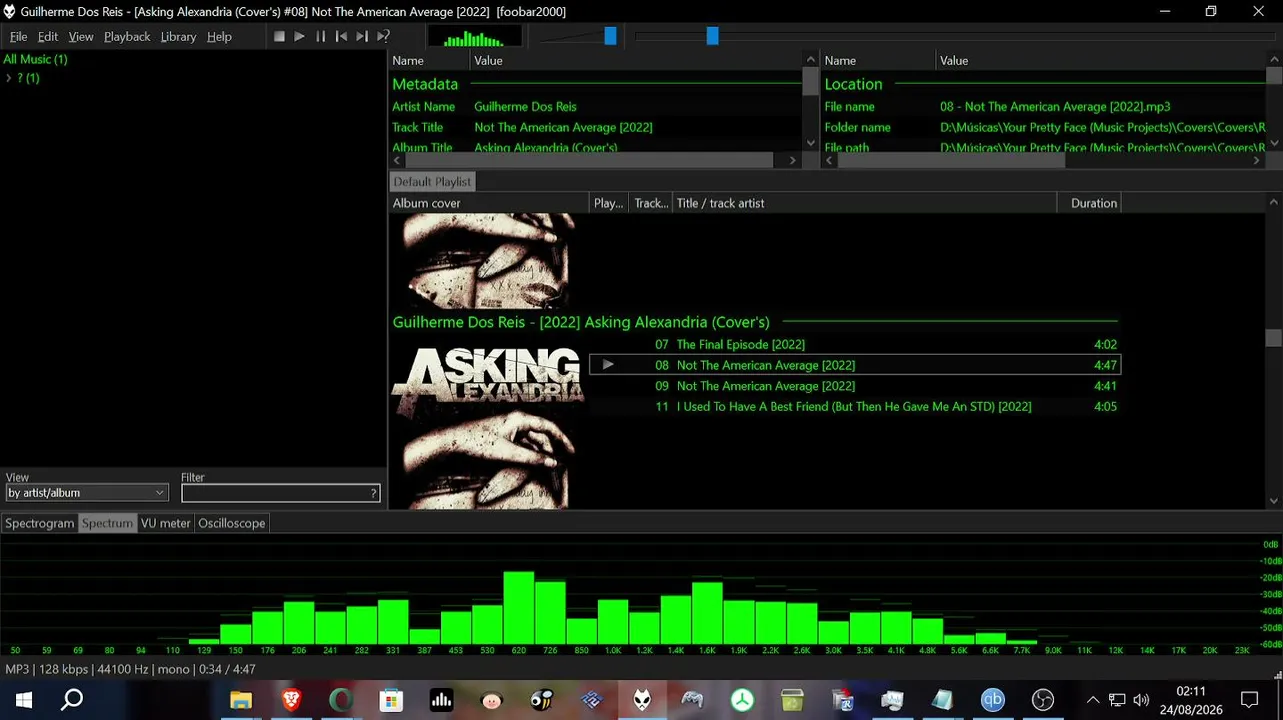Image resolution: width=1283 pixels, height=720 pixels.
Task: Expand the '? (1)' library tree node
Action: [x=9, y=78]
